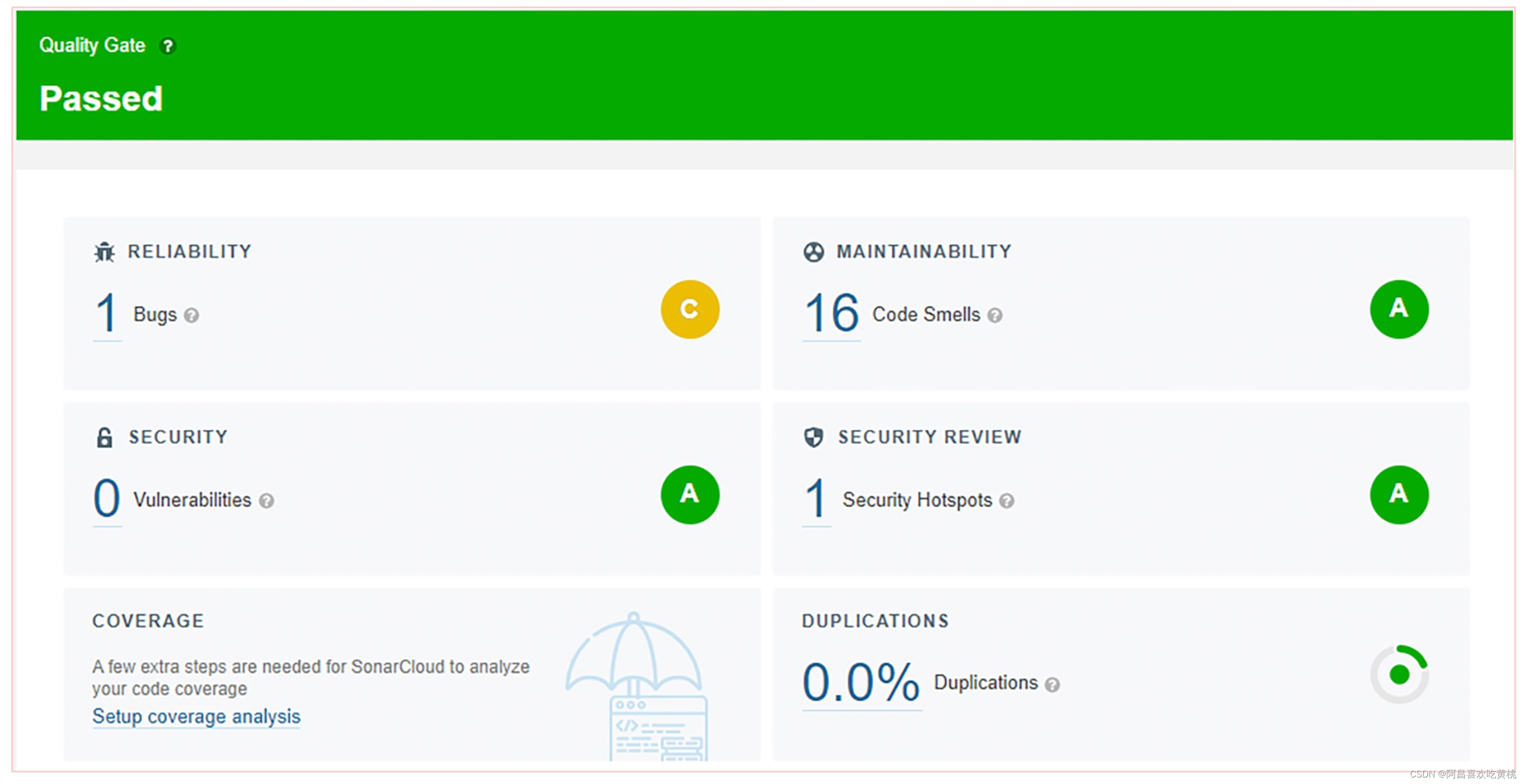
Task: Click the green A security rating badge
Action: point(690,495)
